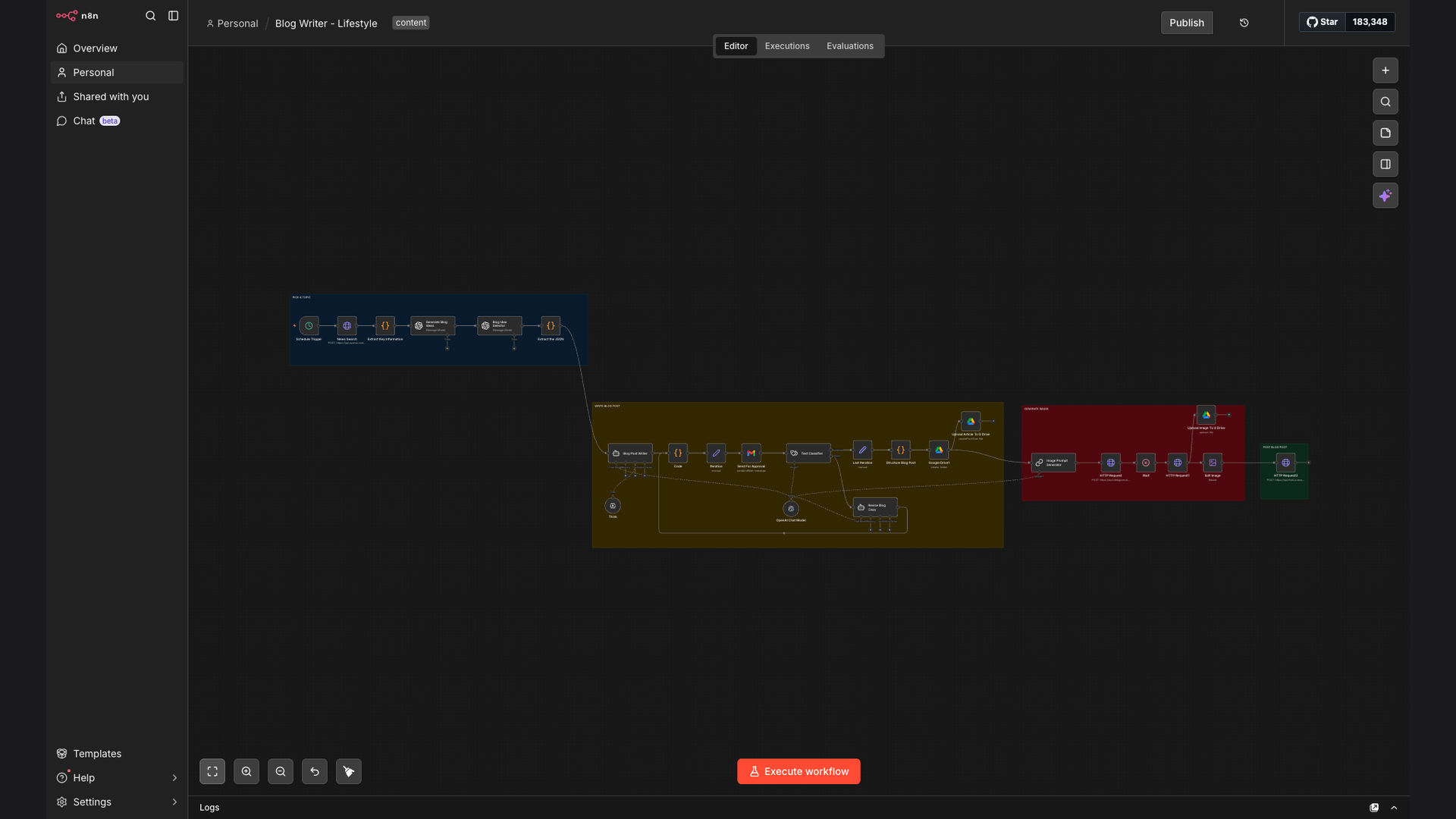Viewport: 1456px width, 819px height.
Task: Collapse the left sidebar with the panel icon
Action: tap(174, 16)
